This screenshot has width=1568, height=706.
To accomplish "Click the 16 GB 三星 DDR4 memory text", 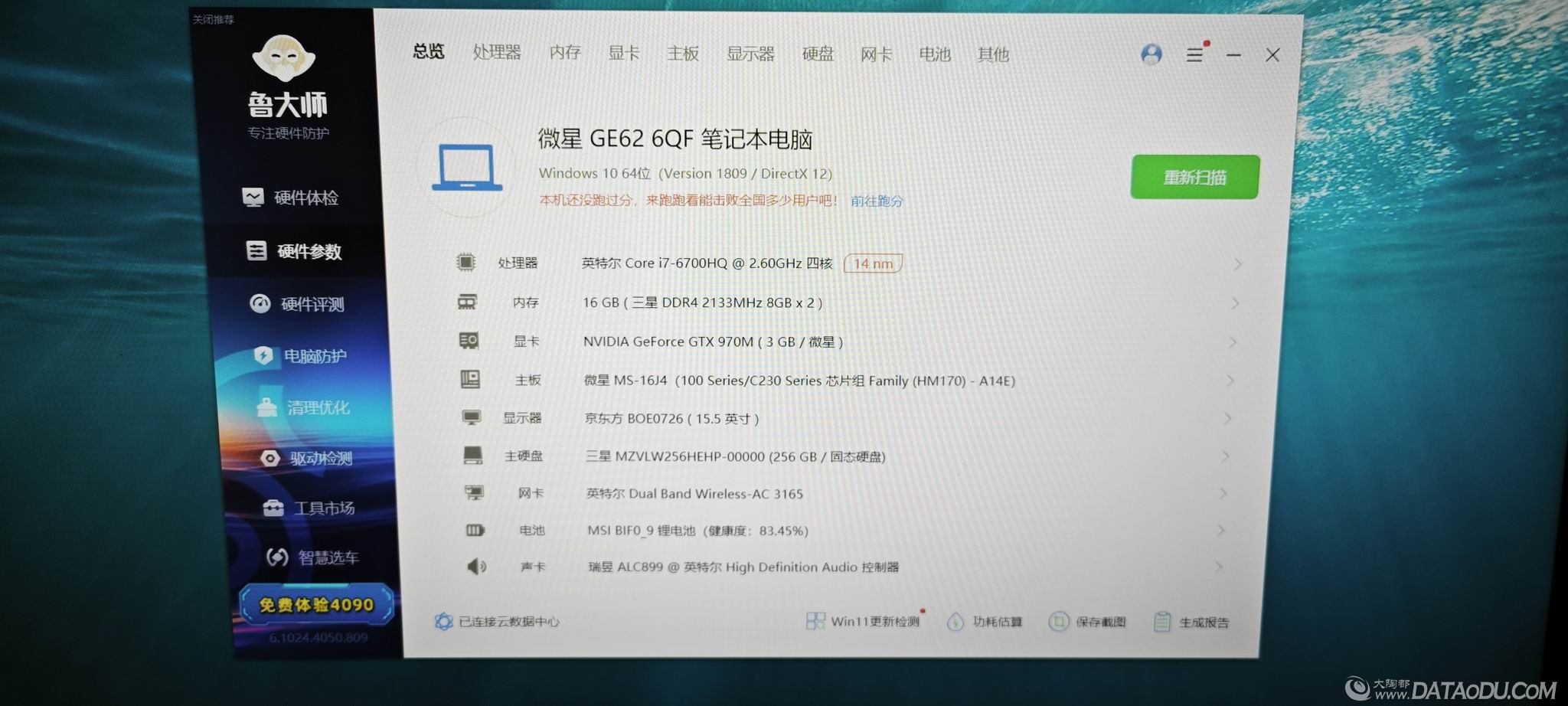I will 702,302.
